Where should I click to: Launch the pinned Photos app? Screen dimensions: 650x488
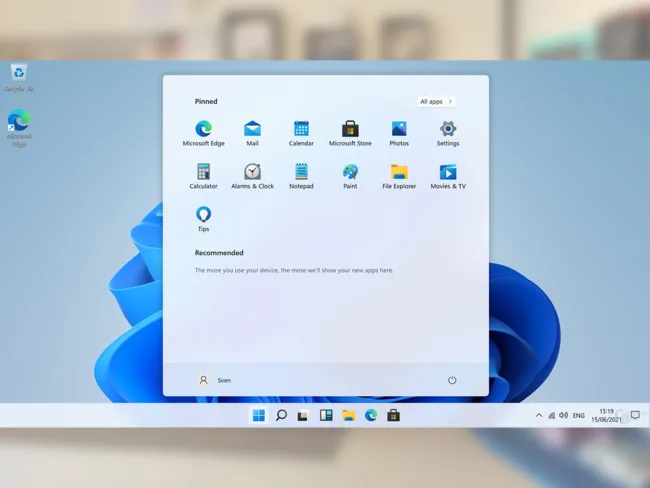point(399,133)
